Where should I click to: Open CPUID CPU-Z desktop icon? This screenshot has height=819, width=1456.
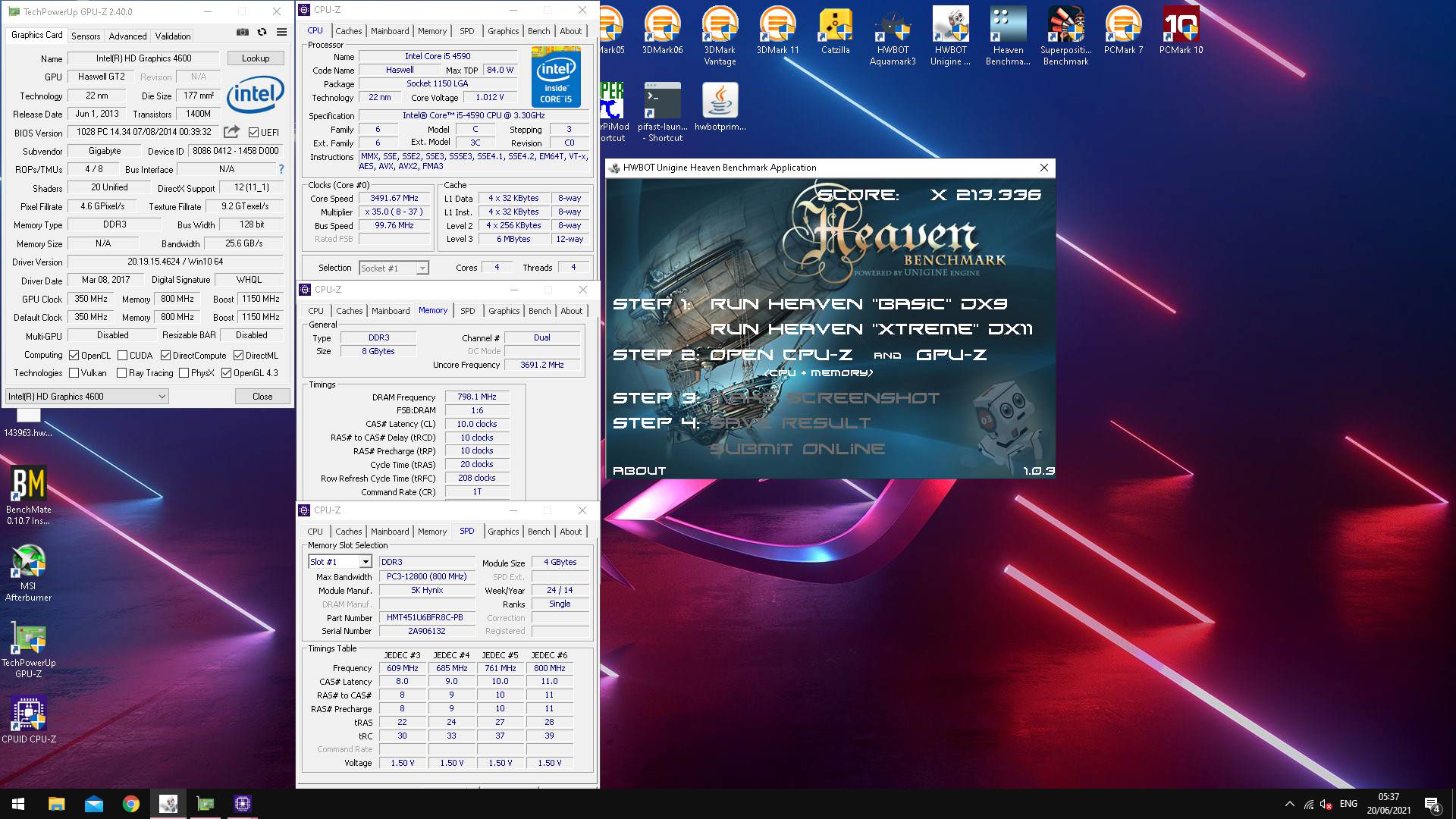pos(29,720)
